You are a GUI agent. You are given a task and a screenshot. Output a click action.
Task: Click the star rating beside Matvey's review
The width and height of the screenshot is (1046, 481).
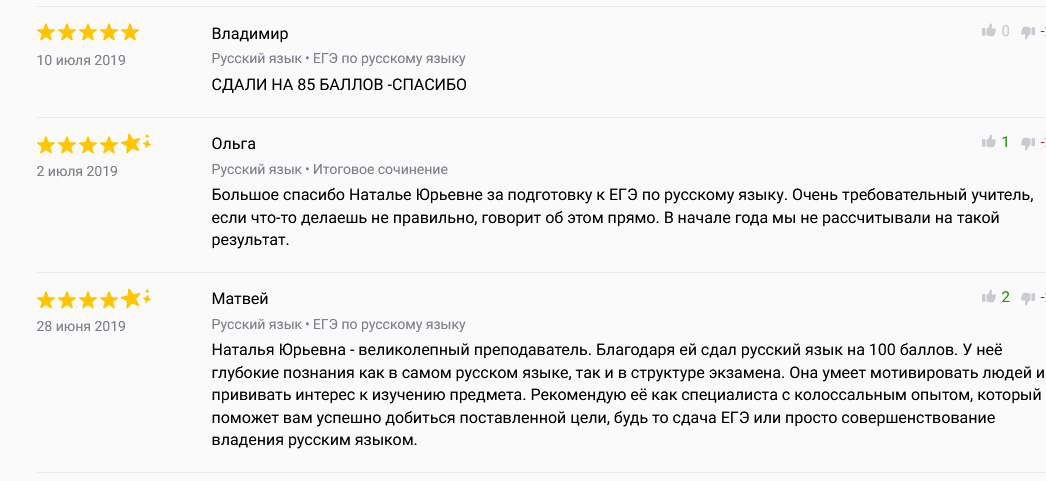coord(93,300)
